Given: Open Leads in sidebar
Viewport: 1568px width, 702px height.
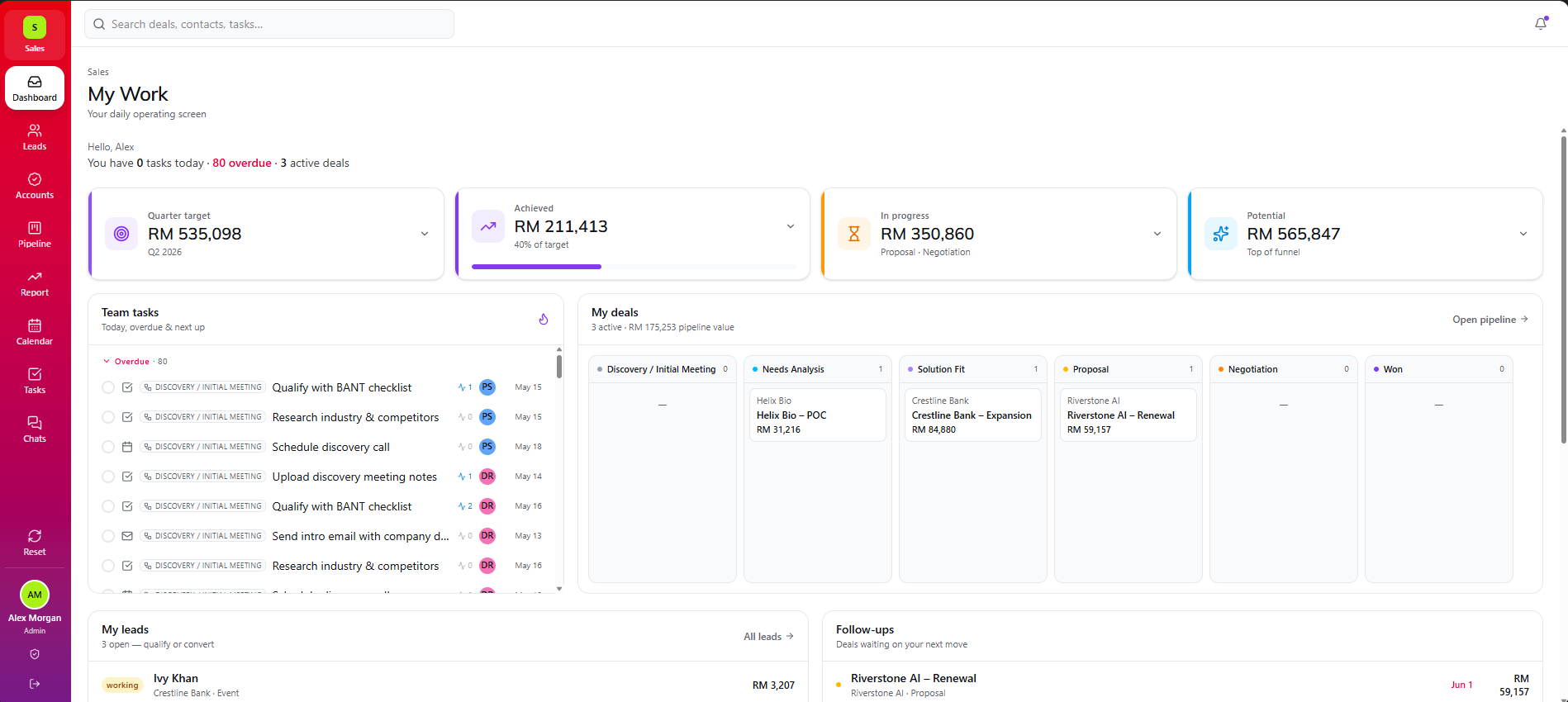Looking at the screenshot, I should (35, 137).
